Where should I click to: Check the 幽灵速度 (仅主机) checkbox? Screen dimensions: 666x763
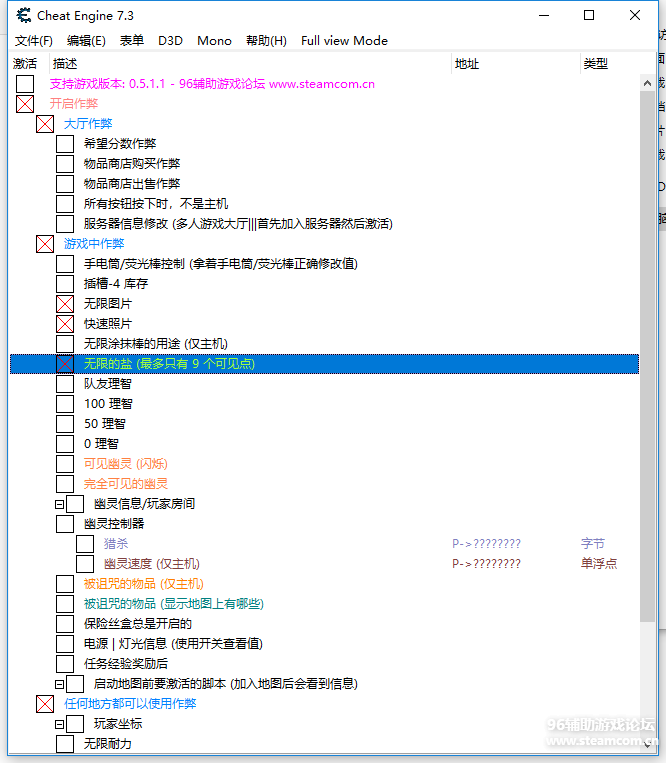point(85,564)
